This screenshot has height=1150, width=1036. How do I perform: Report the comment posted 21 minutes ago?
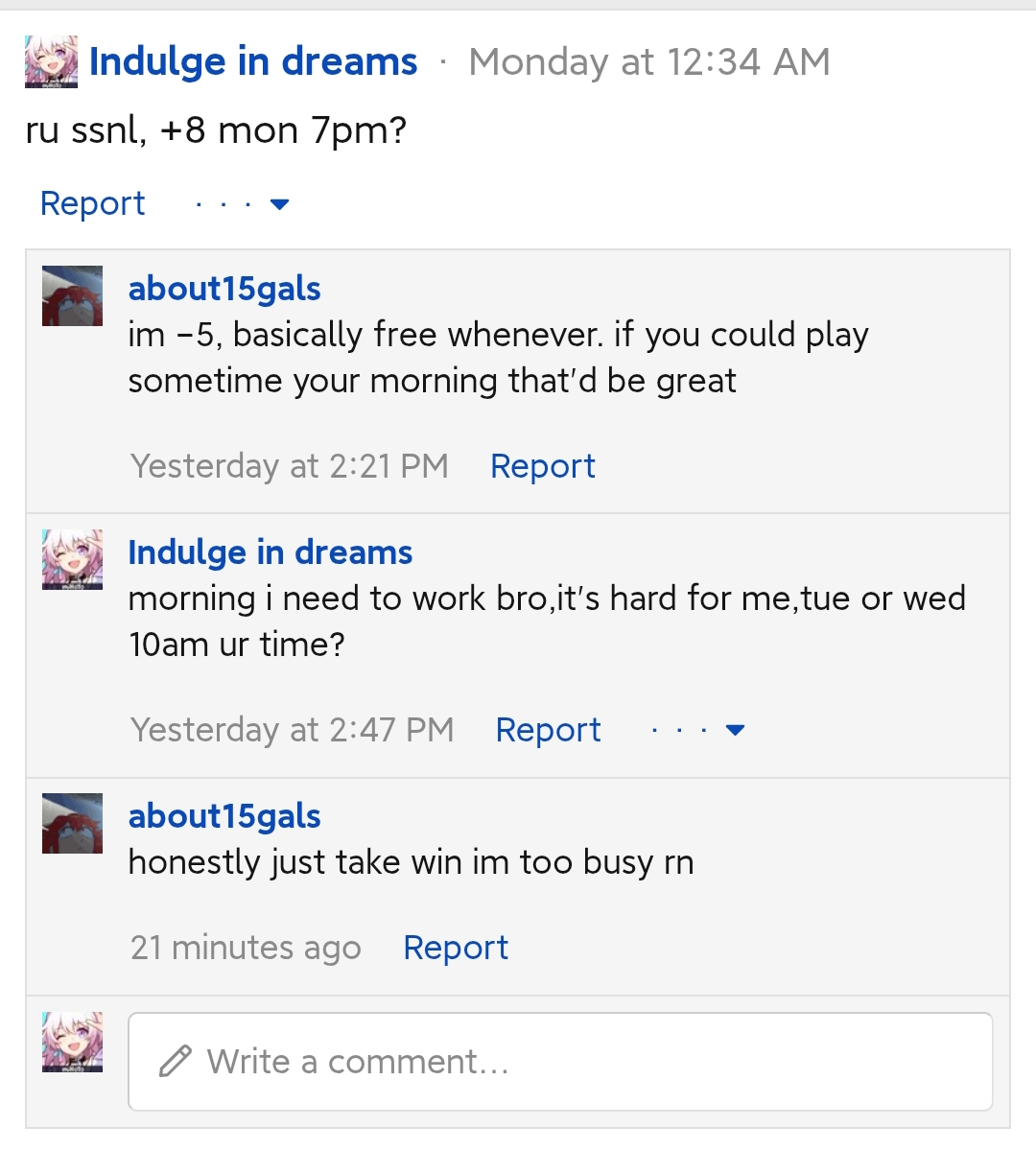click(456, 948)
